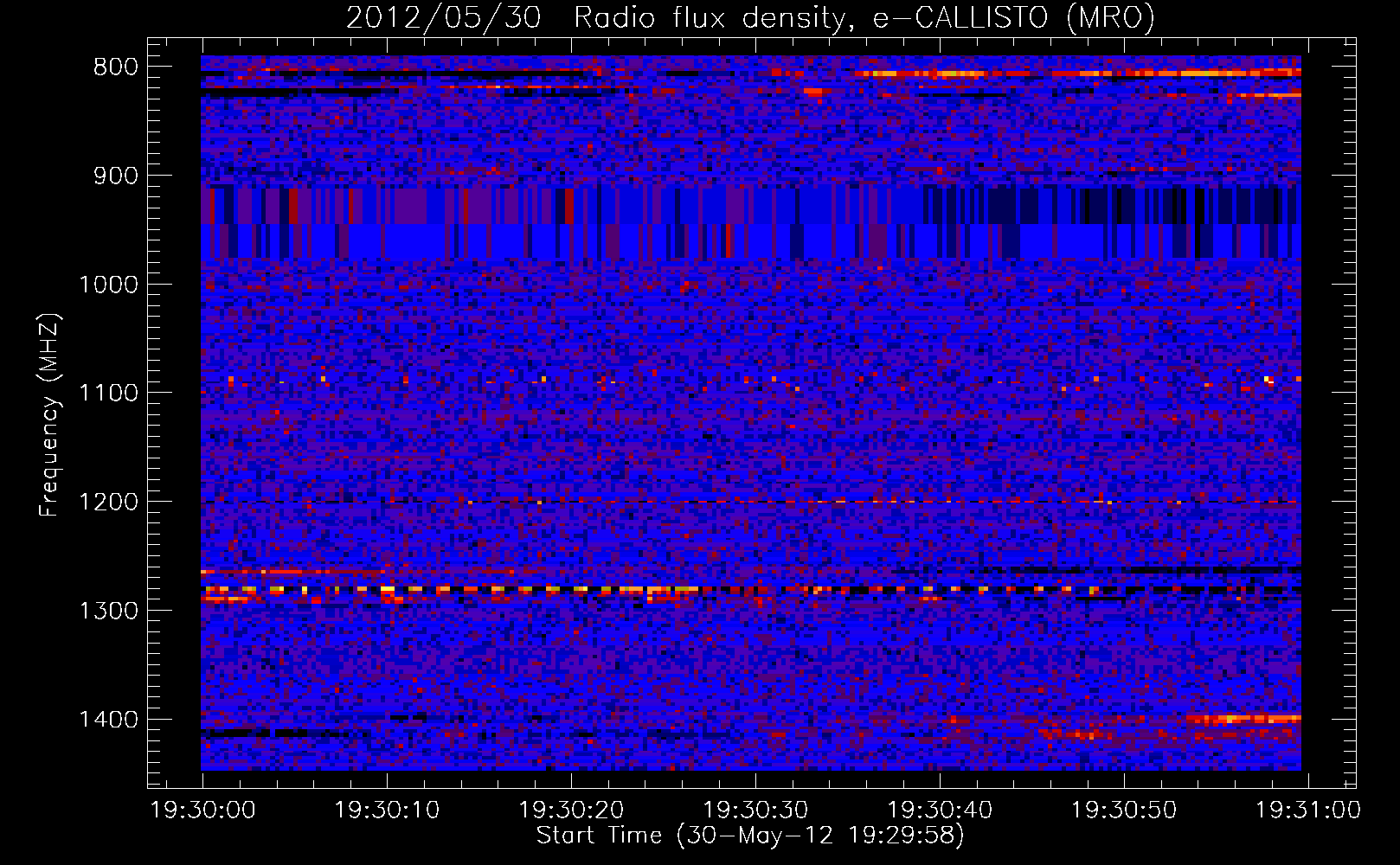Click the plot title "2012/05/30 Radio flux density, e-CALLISTO (MRO)"
This screenshot has height=865, width=1400.
click(750, 18)
